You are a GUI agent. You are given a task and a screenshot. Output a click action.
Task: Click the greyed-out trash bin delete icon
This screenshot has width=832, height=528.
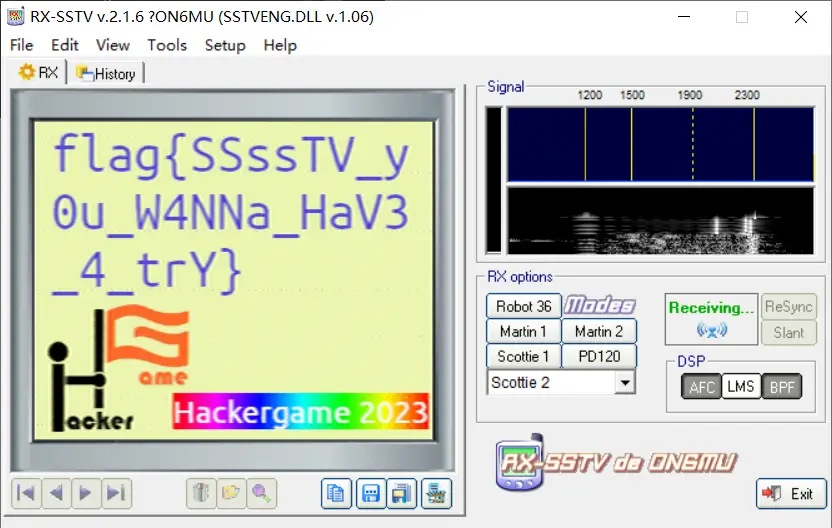(203, 492)
